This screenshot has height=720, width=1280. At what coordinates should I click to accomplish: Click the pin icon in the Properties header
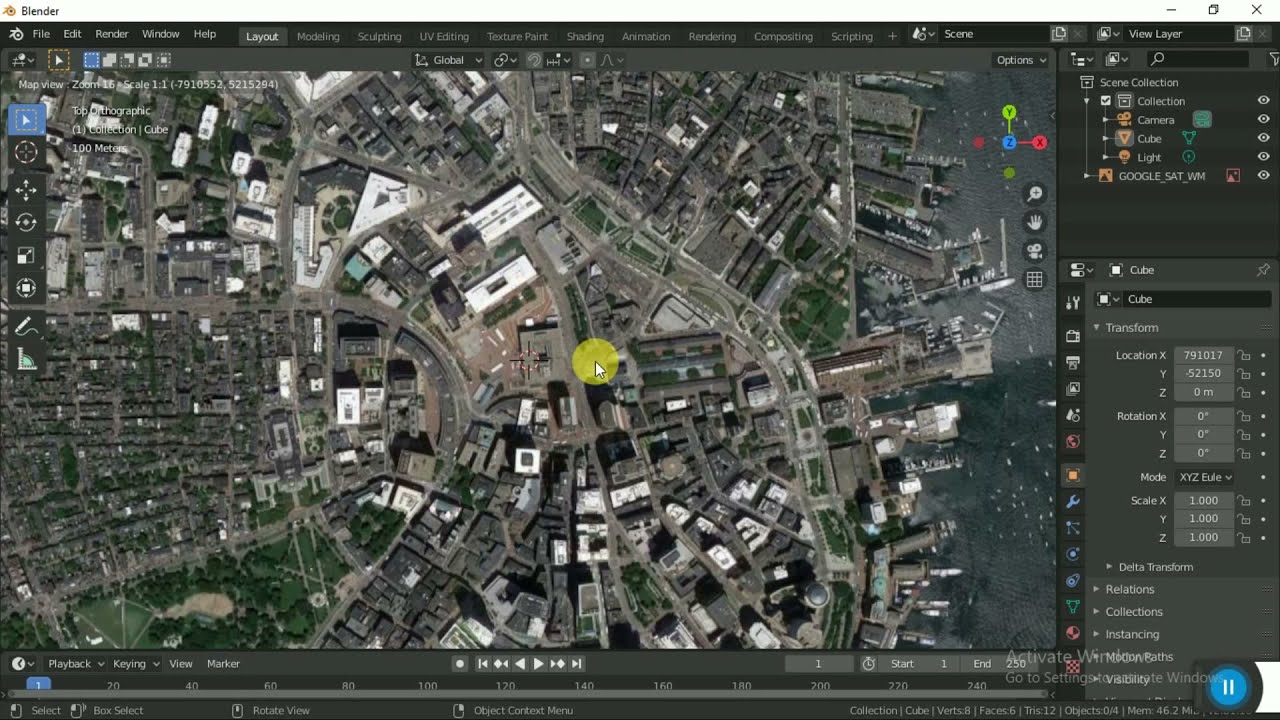[x=1263, y=270]
